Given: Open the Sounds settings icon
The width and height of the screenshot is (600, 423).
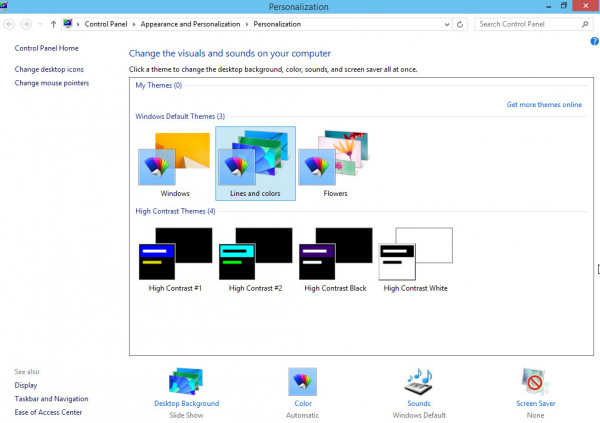Looking at the screenshot, I should click(419, 382).
